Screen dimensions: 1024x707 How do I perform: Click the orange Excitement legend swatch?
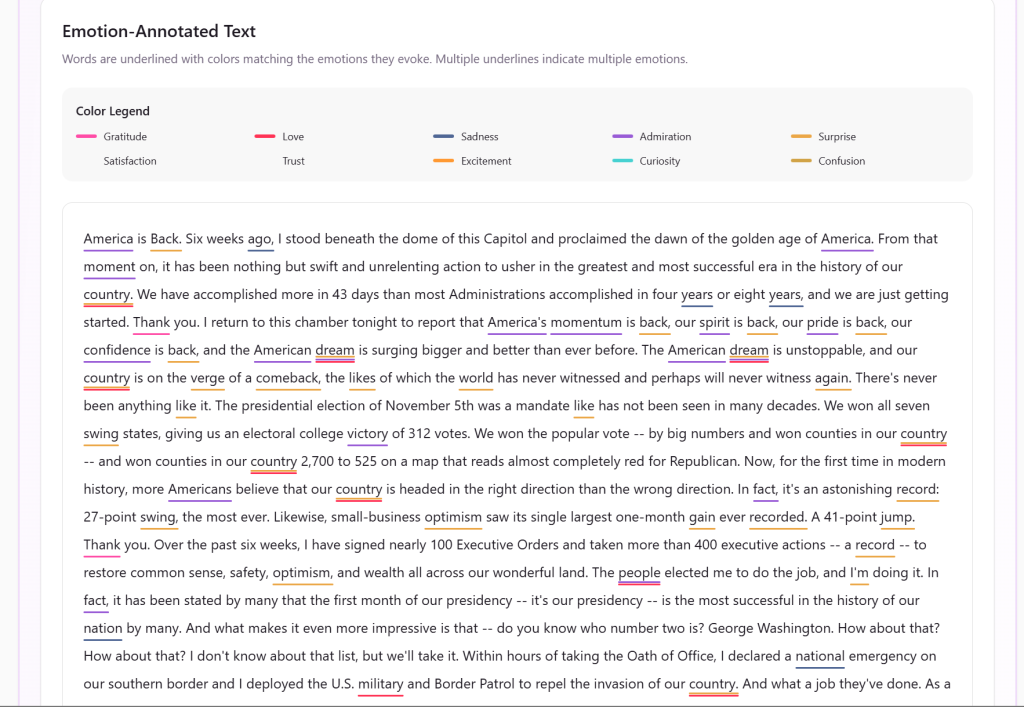pos(443,160)
